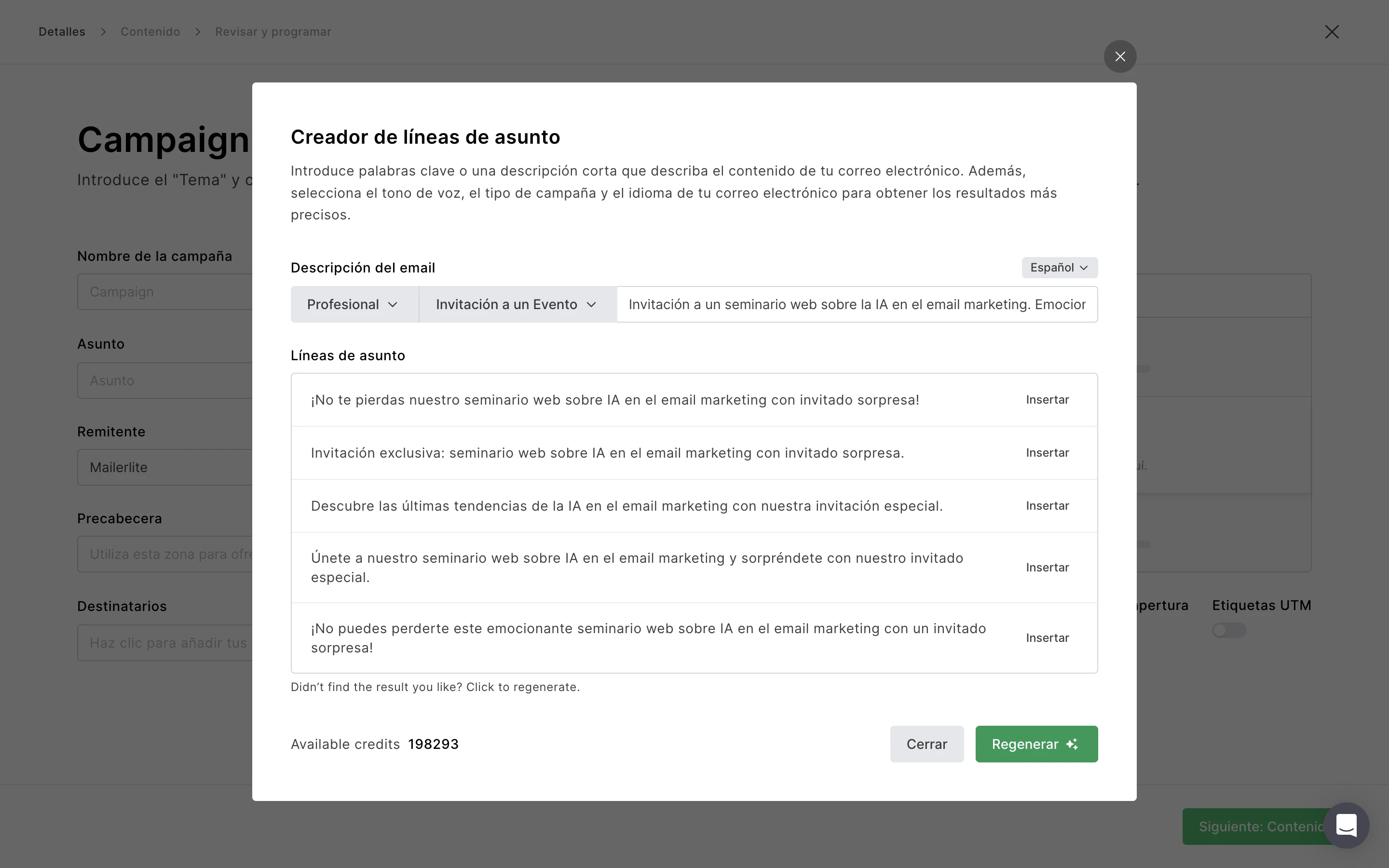The height and width of the screenshot is (868, 1389).
Task: Open the Español language dropdown
Action: coord(1059,268)
